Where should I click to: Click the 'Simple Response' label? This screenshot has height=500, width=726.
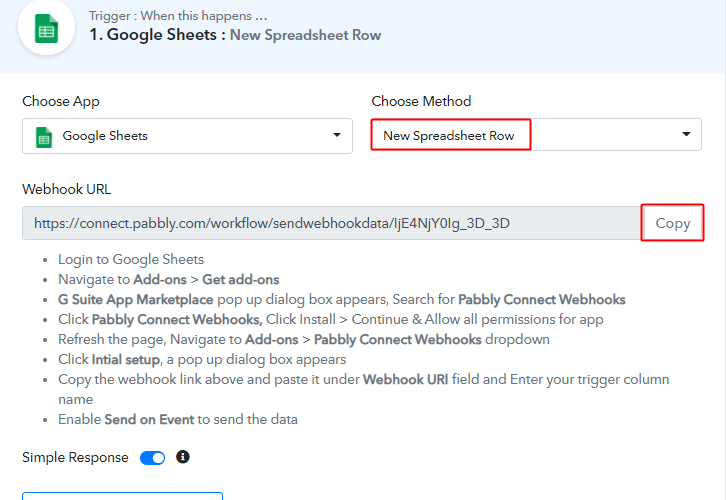pyautogui.click(x=75, y=457)
